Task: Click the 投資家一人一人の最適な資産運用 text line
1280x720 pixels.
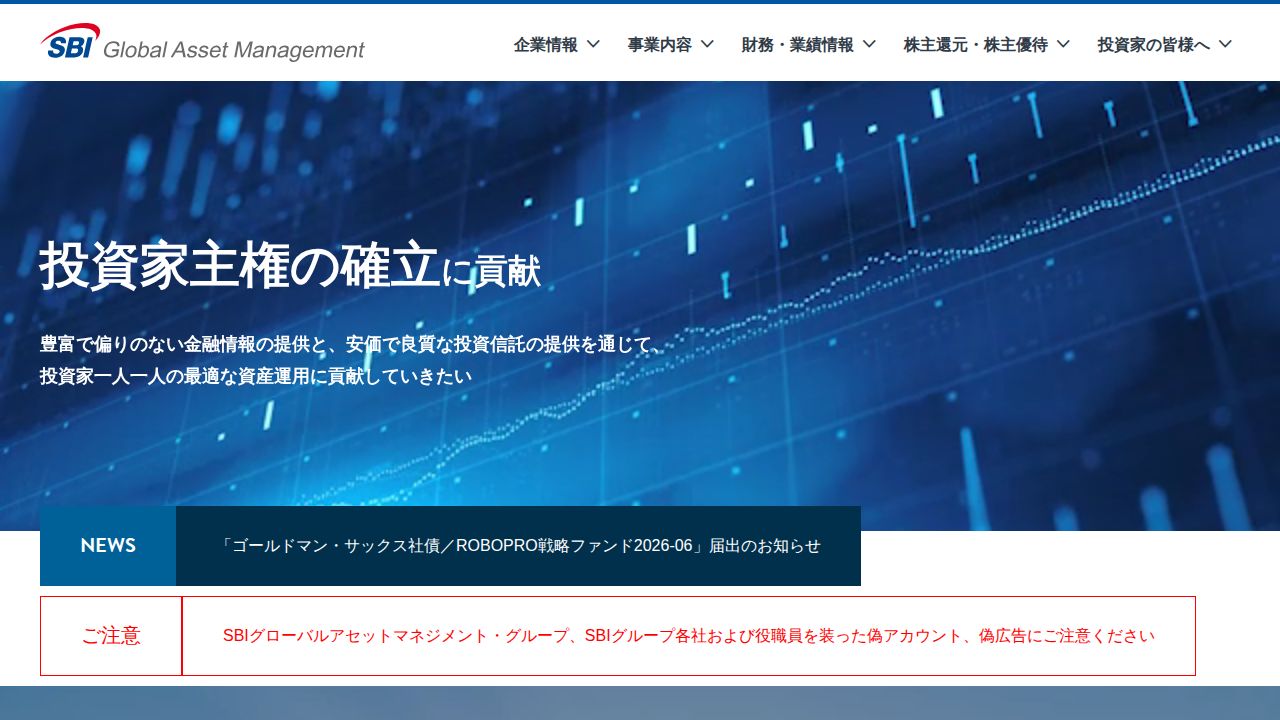Action: coord(255,377)
